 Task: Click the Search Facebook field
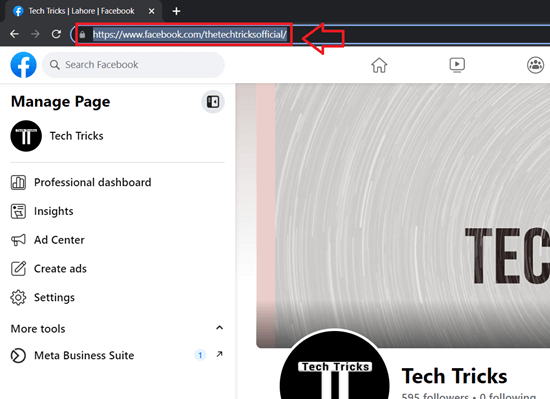coord(133,65)
